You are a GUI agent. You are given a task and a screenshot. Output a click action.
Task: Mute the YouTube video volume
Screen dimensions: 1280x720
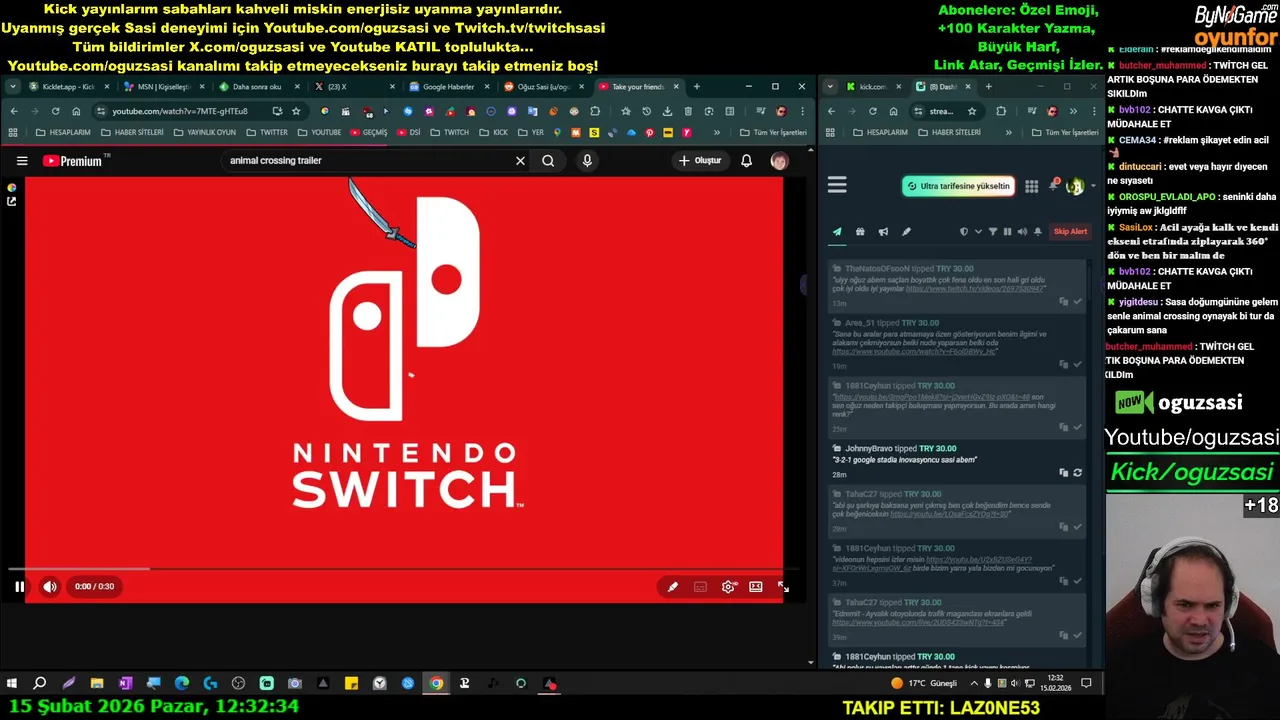point(49,587)
